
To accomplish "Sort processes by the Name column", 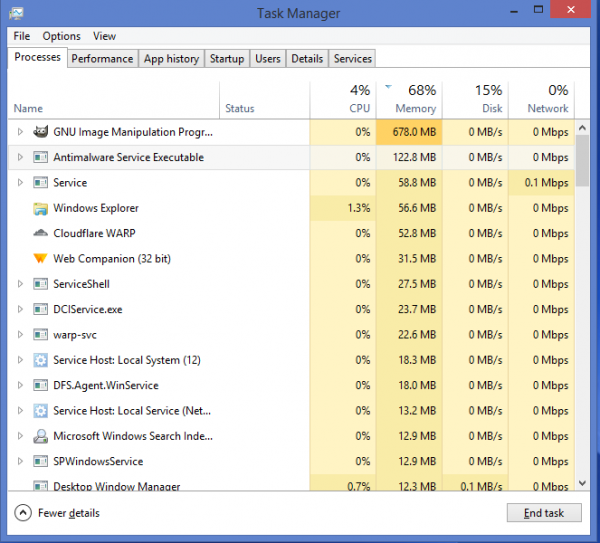I will point(113,100).
